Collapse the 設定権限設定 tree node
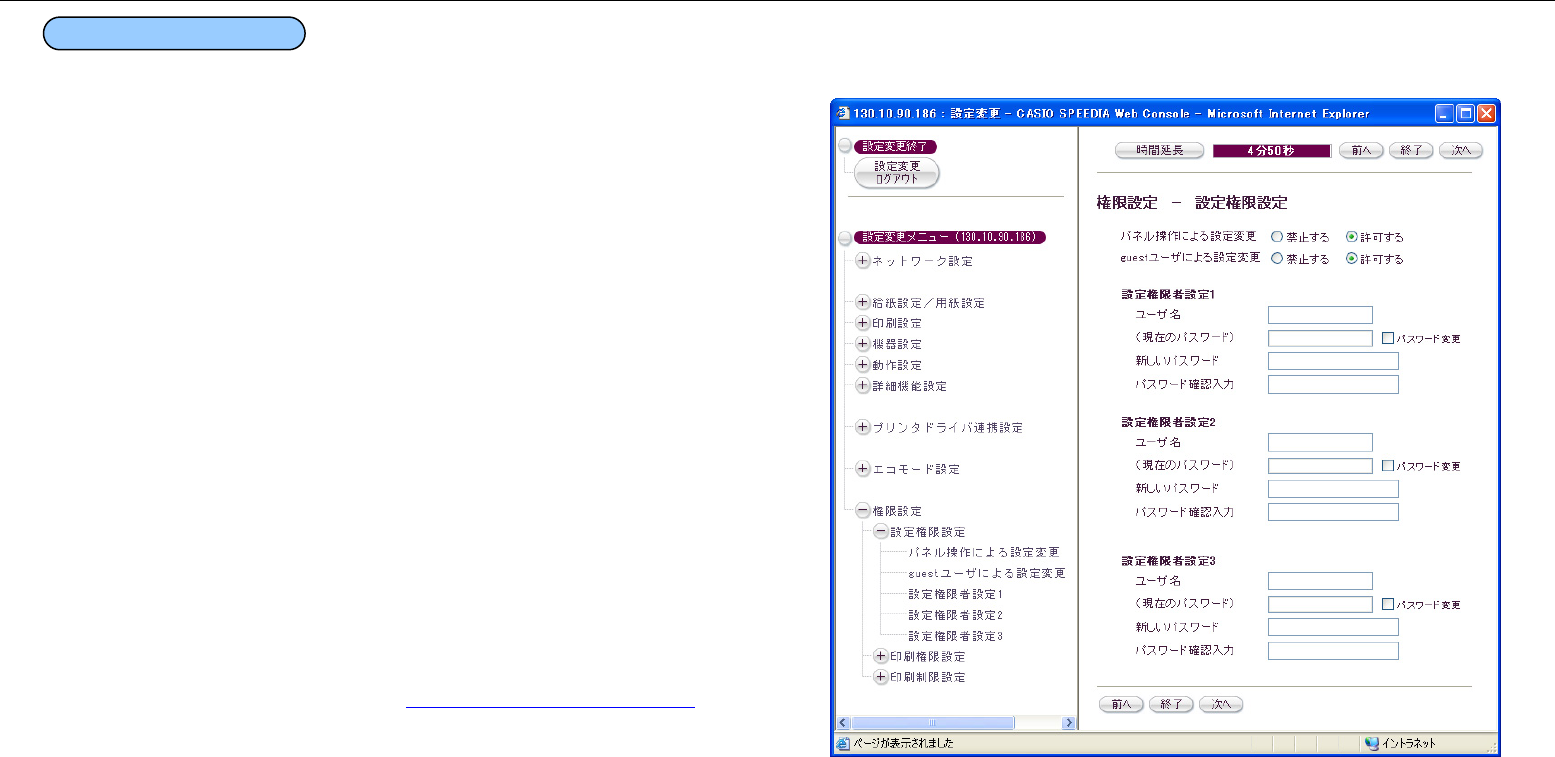Viewport: 1555px width, 757px height. pos(881,531)
